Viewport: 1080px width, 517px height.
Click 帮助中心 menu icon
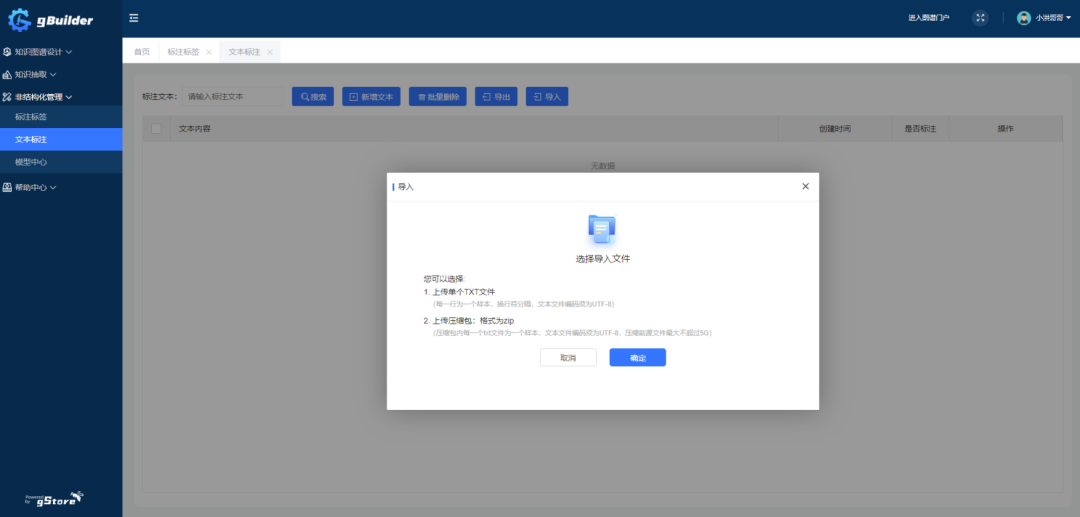[7, 187]
